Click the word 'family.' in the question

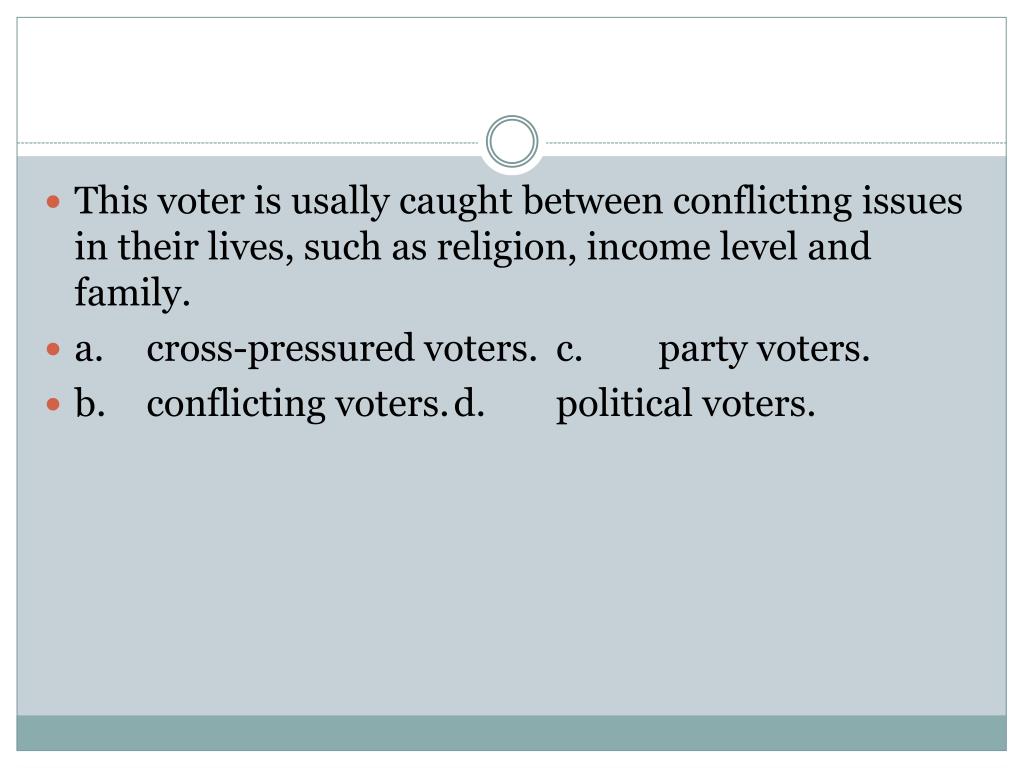132,293
